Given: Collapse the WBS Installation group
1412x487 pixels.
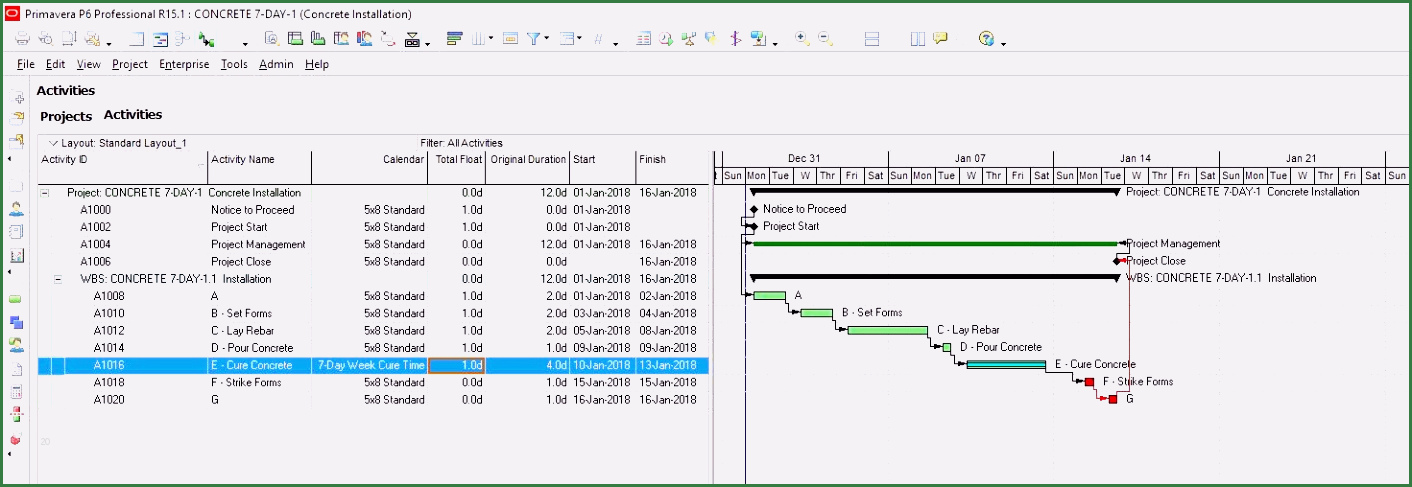Looking at the screenshot, I should click(x=58, y=279).
